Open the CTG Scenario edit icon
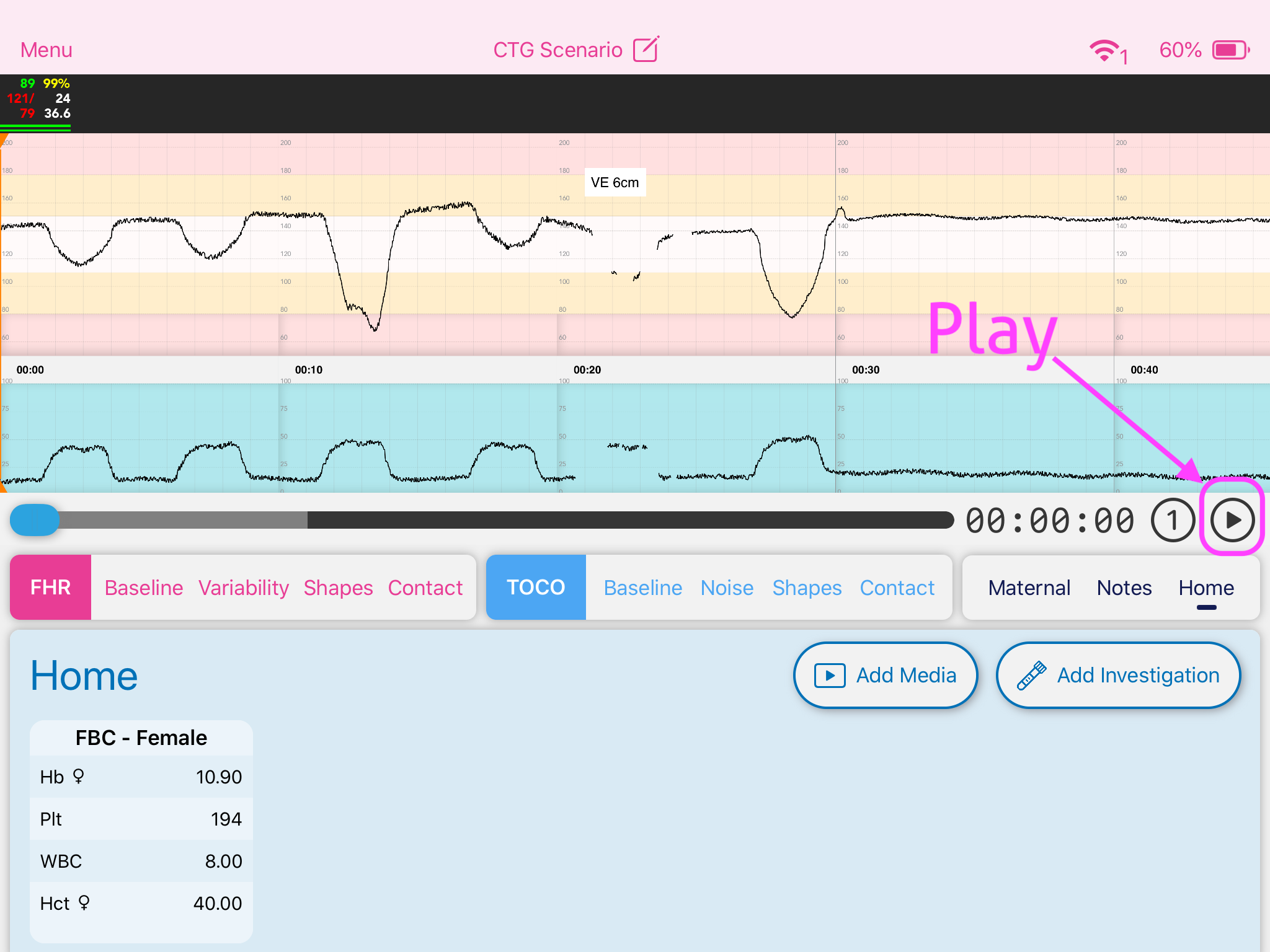The height and width of the screenshot is (952, 1270). pyautogui.click(x=646, y=48)
